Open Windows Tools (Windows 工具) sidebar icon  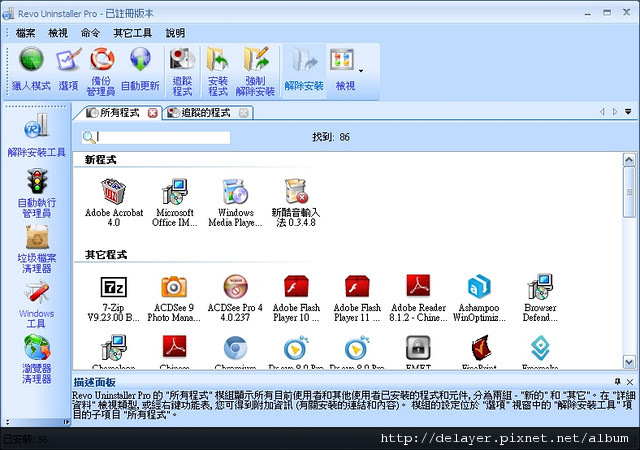click(x=37, y=304)
